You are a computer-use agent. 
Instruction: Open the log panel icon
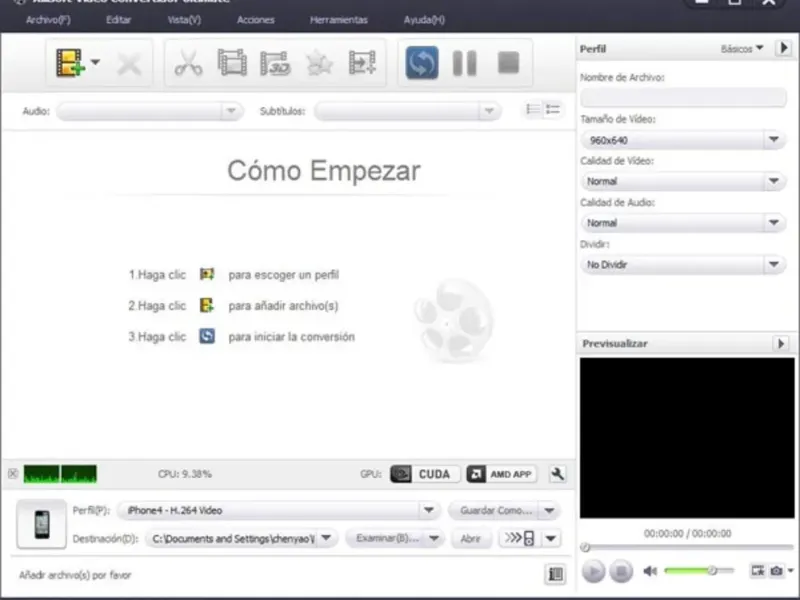click(x=556, y=574)
